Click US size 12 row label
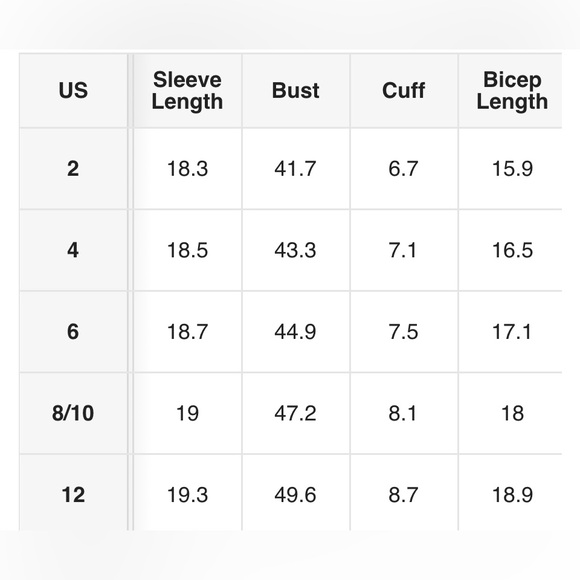 pyautogui.click(x=73, y=495)
